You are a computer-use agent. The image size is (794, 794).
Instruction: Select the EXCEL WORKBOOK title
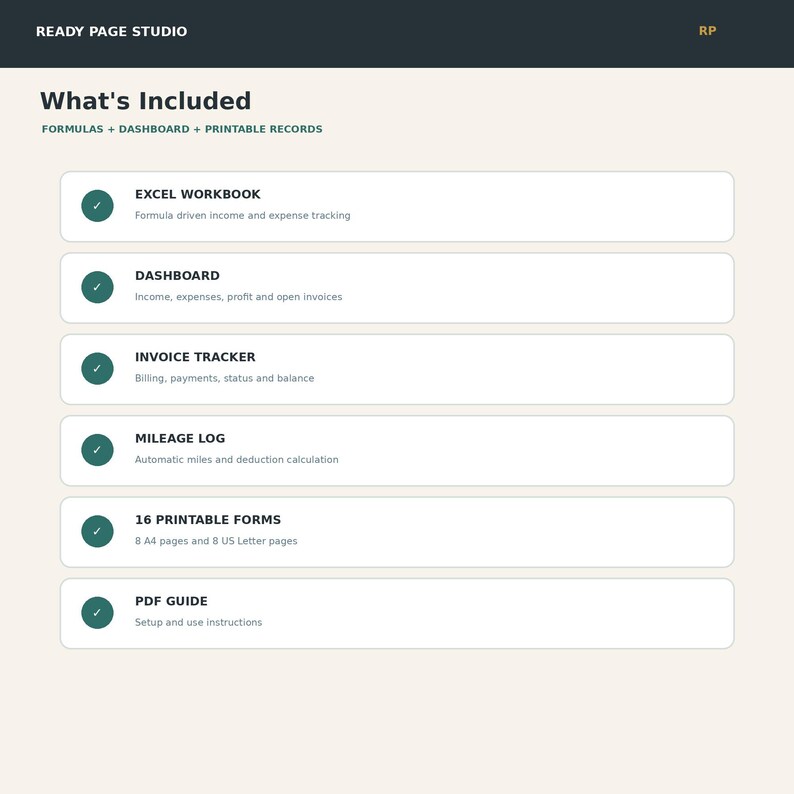[197, 194]
